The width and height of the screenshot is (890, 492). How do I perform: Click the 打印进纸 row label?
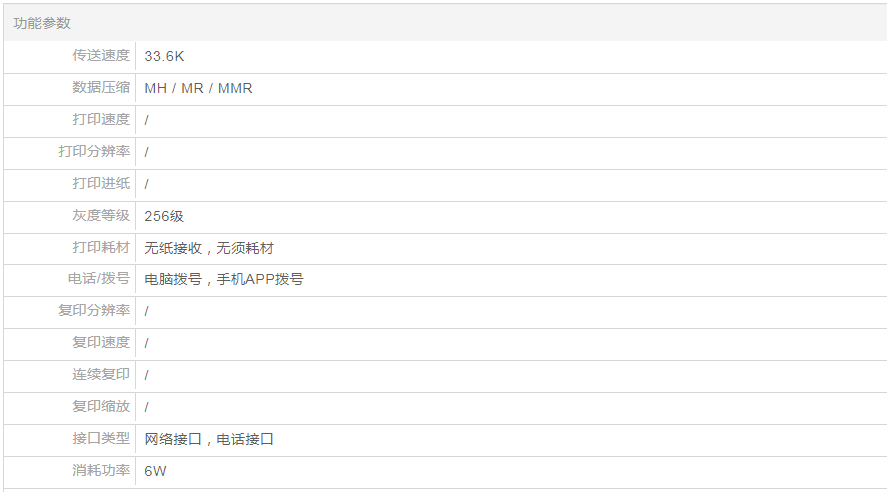pyautogui.click(x=100, y=184)
